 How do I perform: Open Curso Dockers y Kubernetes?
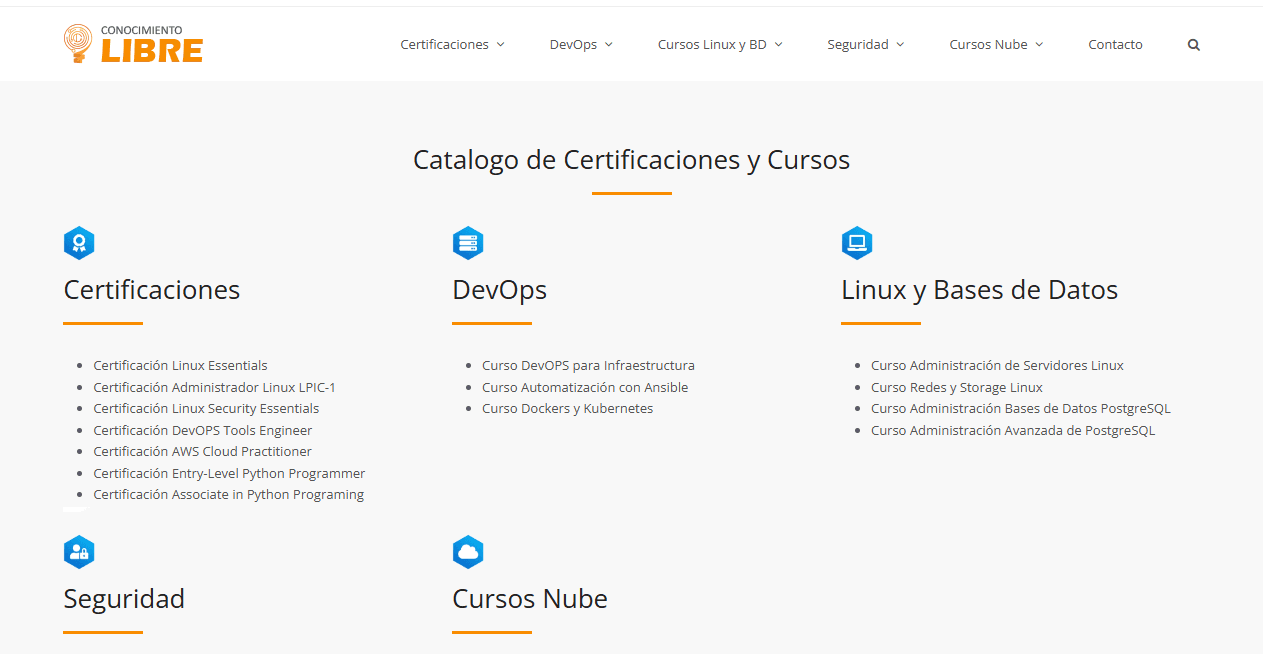tap(567, 408)
